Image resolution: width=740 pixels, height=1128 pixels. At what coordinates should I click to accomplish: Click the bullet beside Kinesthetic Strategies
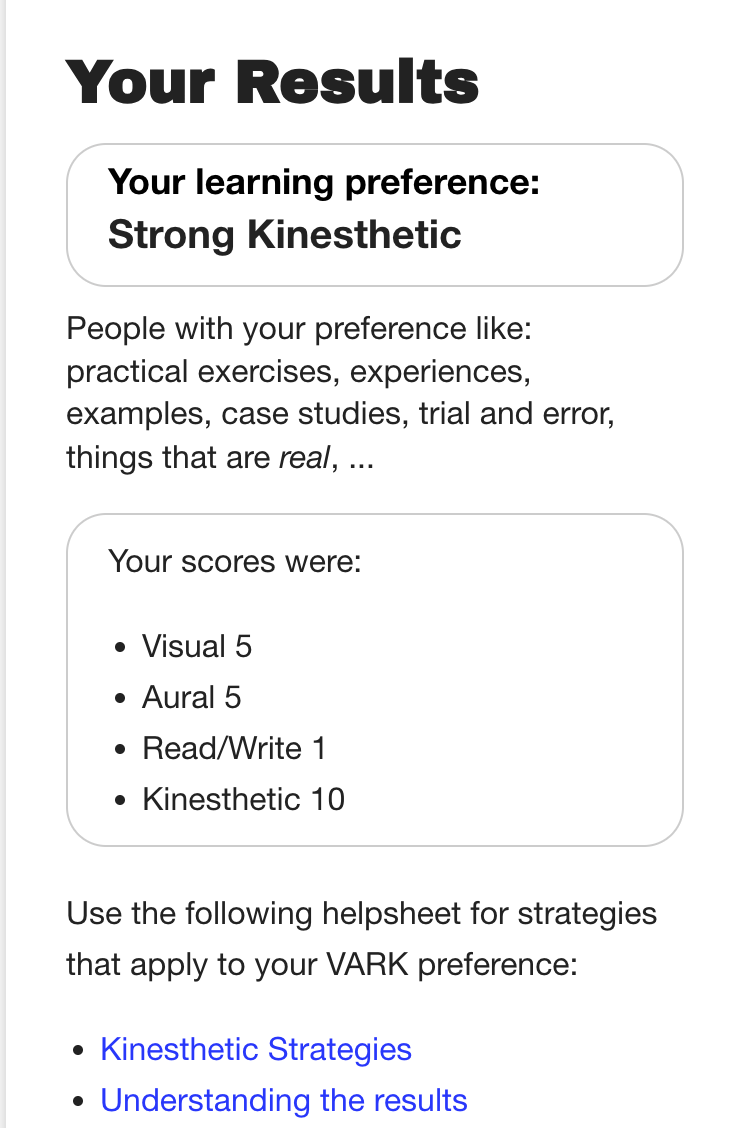(79, 1051)
